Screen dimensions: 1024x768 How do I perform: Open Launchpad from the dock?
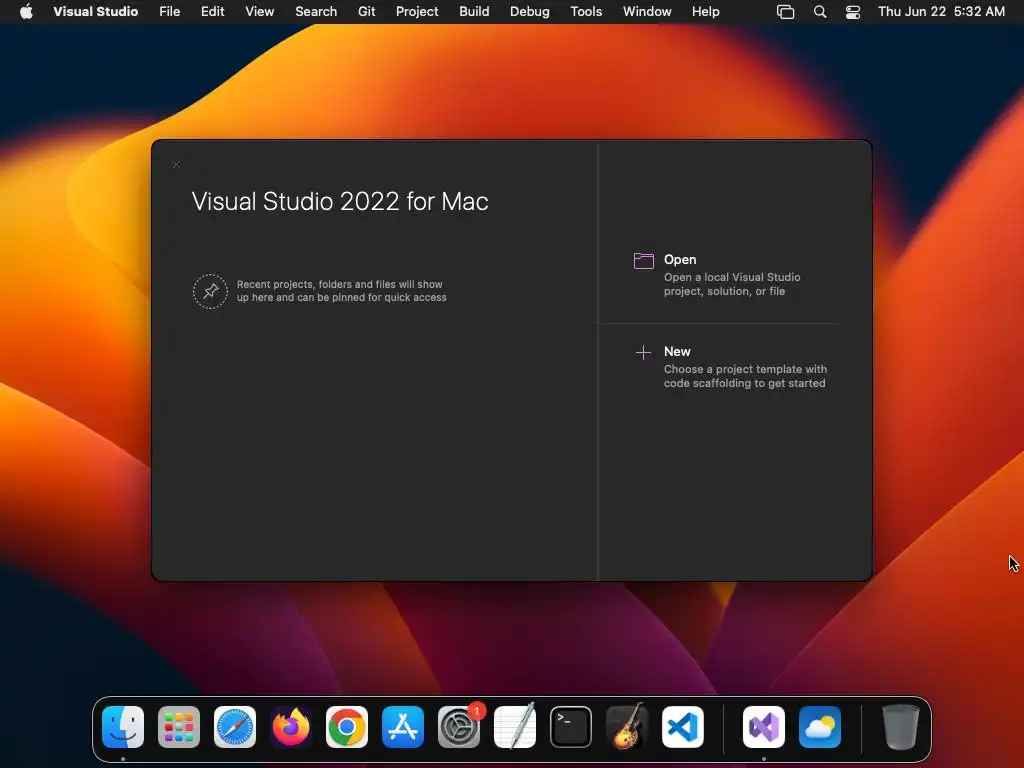coord(179,727)
